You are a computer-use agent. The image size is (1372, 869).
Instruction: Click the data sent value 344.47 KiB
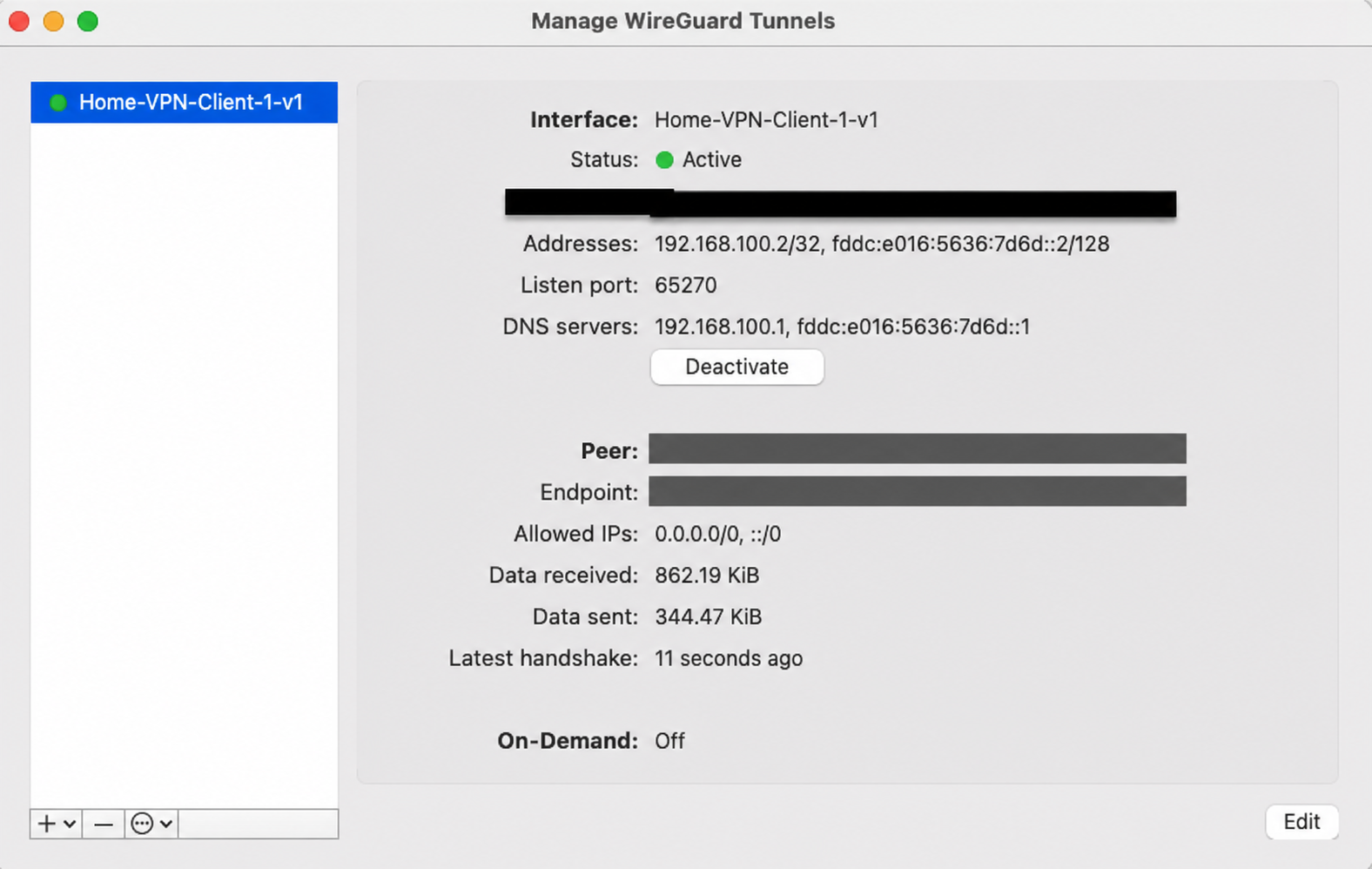[709, 617]
